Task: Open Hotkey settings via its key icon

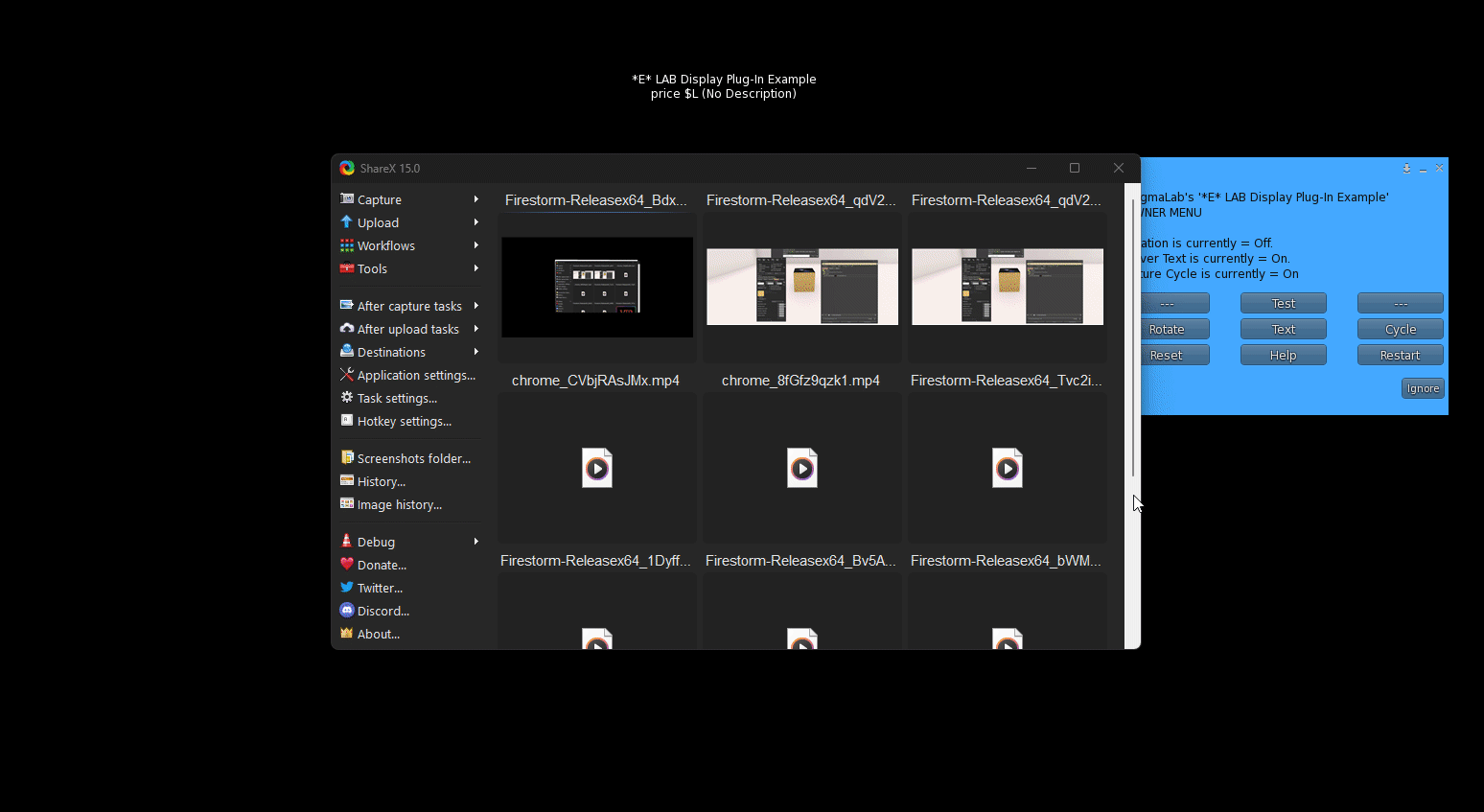Action: (347, 420)
